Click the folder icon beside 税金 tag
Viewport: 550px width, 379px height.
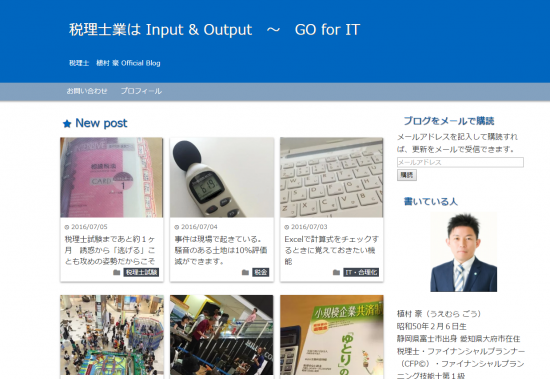pyautogui.click(x=246, y=272)
